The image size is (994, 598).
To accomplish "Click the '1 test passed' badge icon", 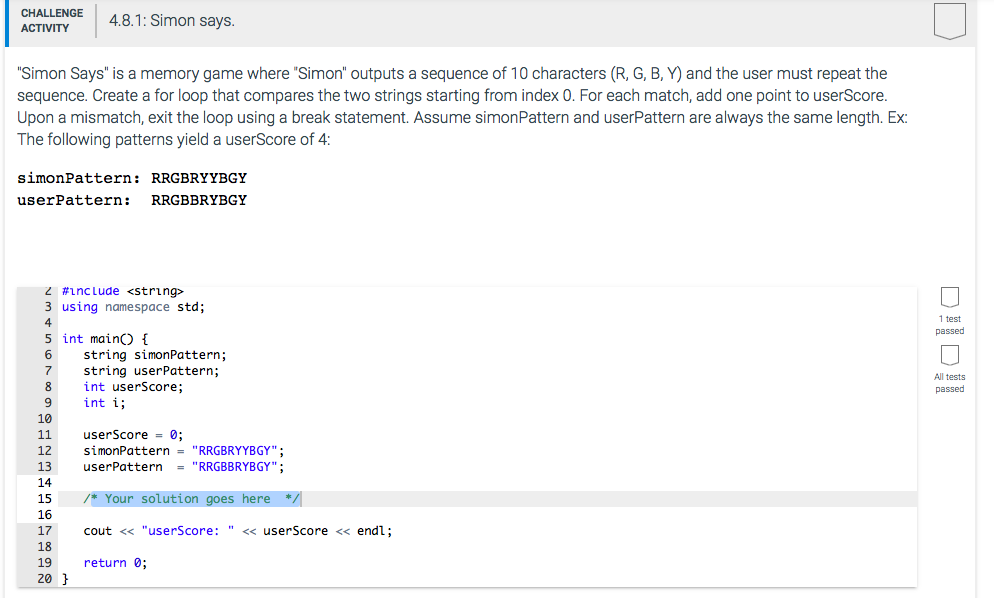I will pos(948,296).
